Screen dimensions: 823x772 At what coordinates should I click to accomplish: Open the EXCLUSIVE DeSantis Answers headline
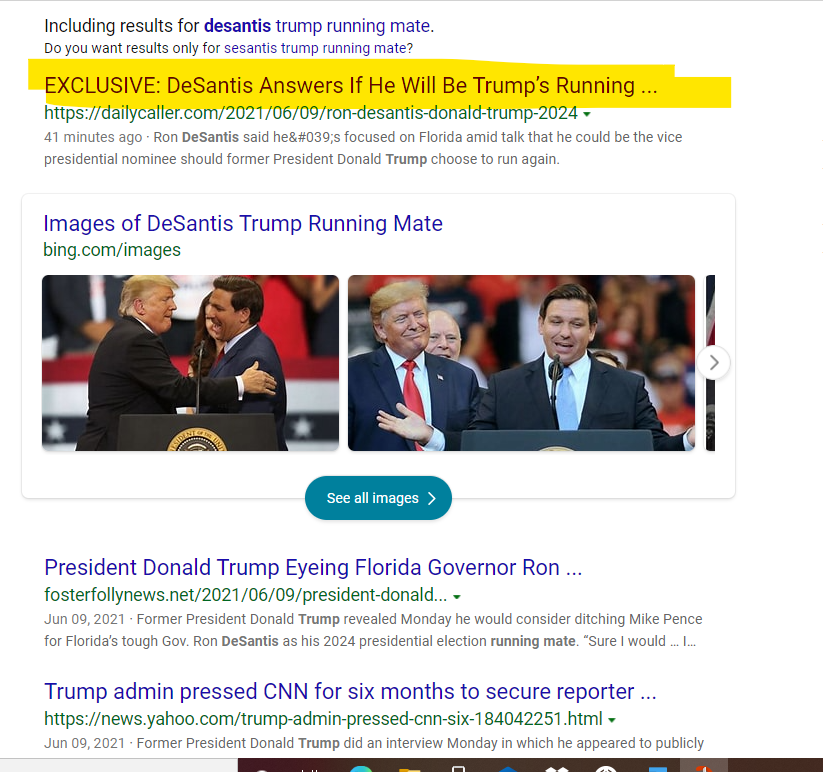tap(351, 86)
